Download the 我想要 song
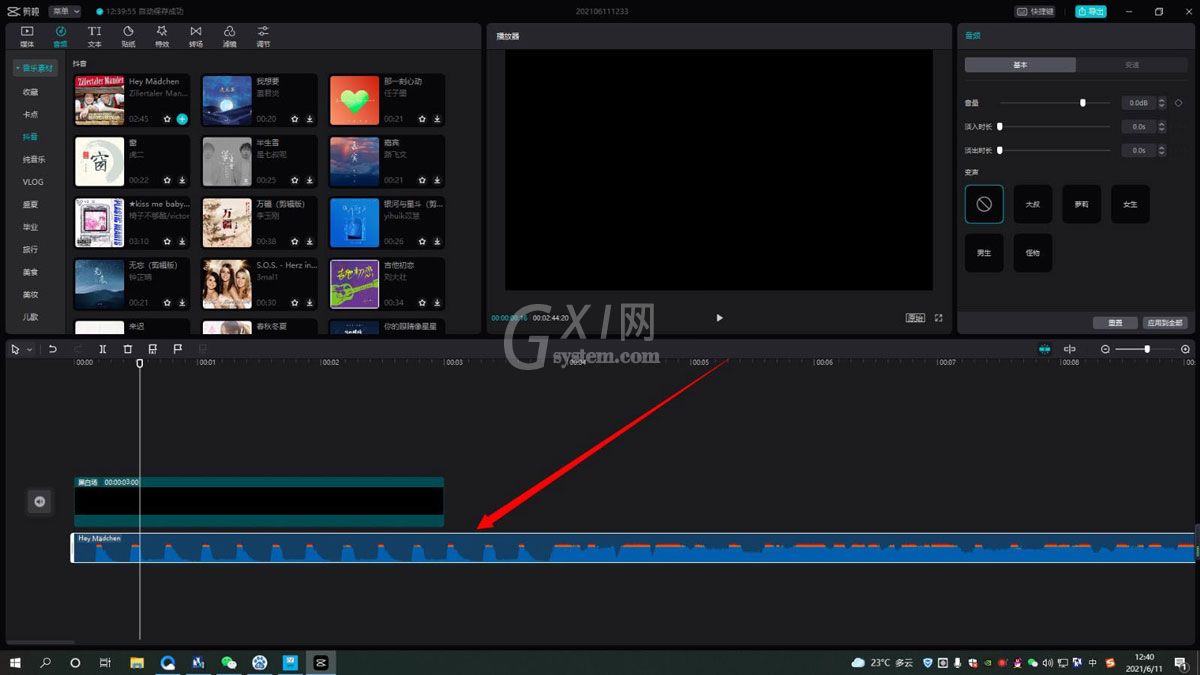 tap(310, 119)
